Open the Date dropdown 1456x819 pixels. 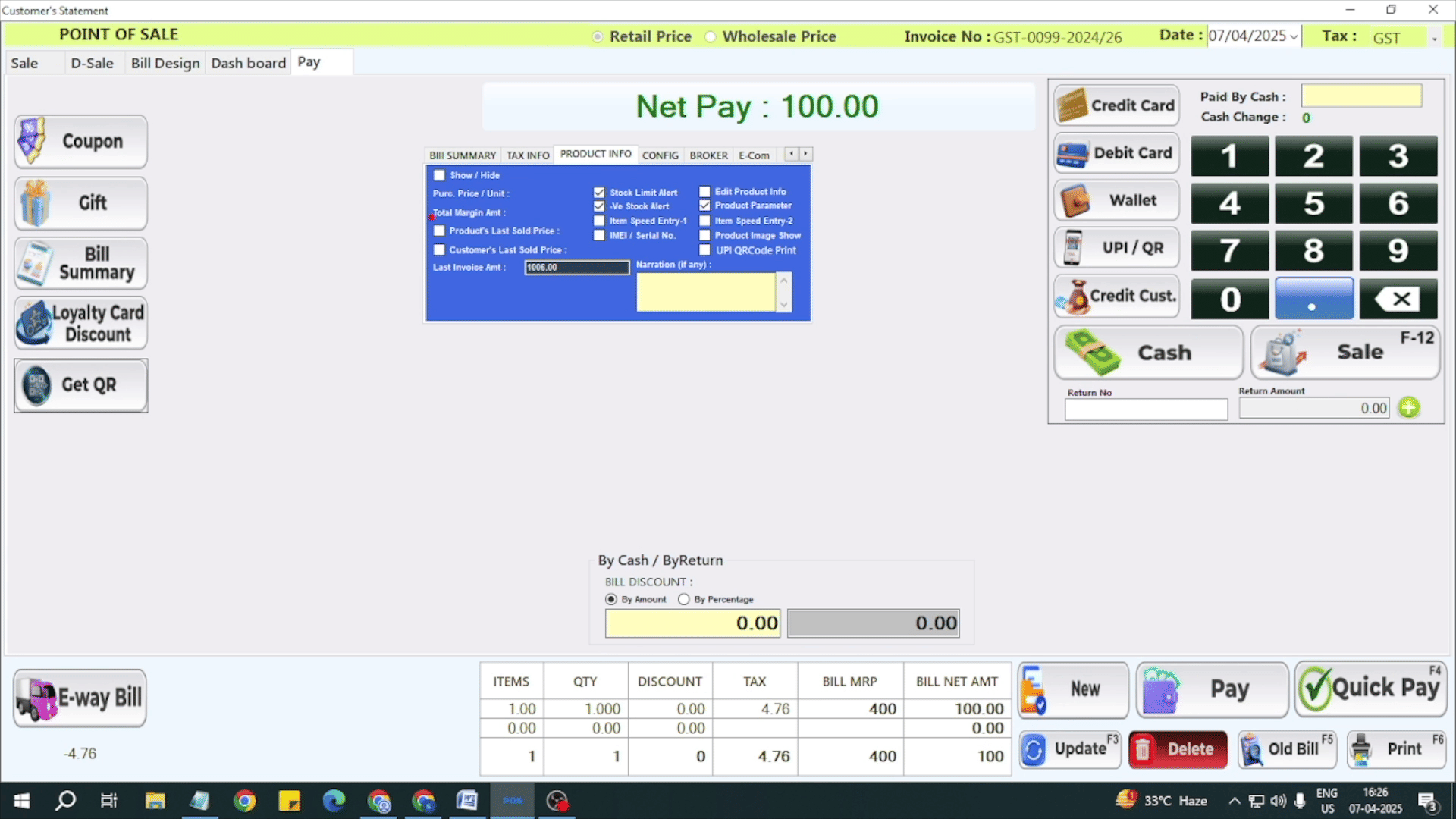pyautogui.click(x=1294, y=37)
